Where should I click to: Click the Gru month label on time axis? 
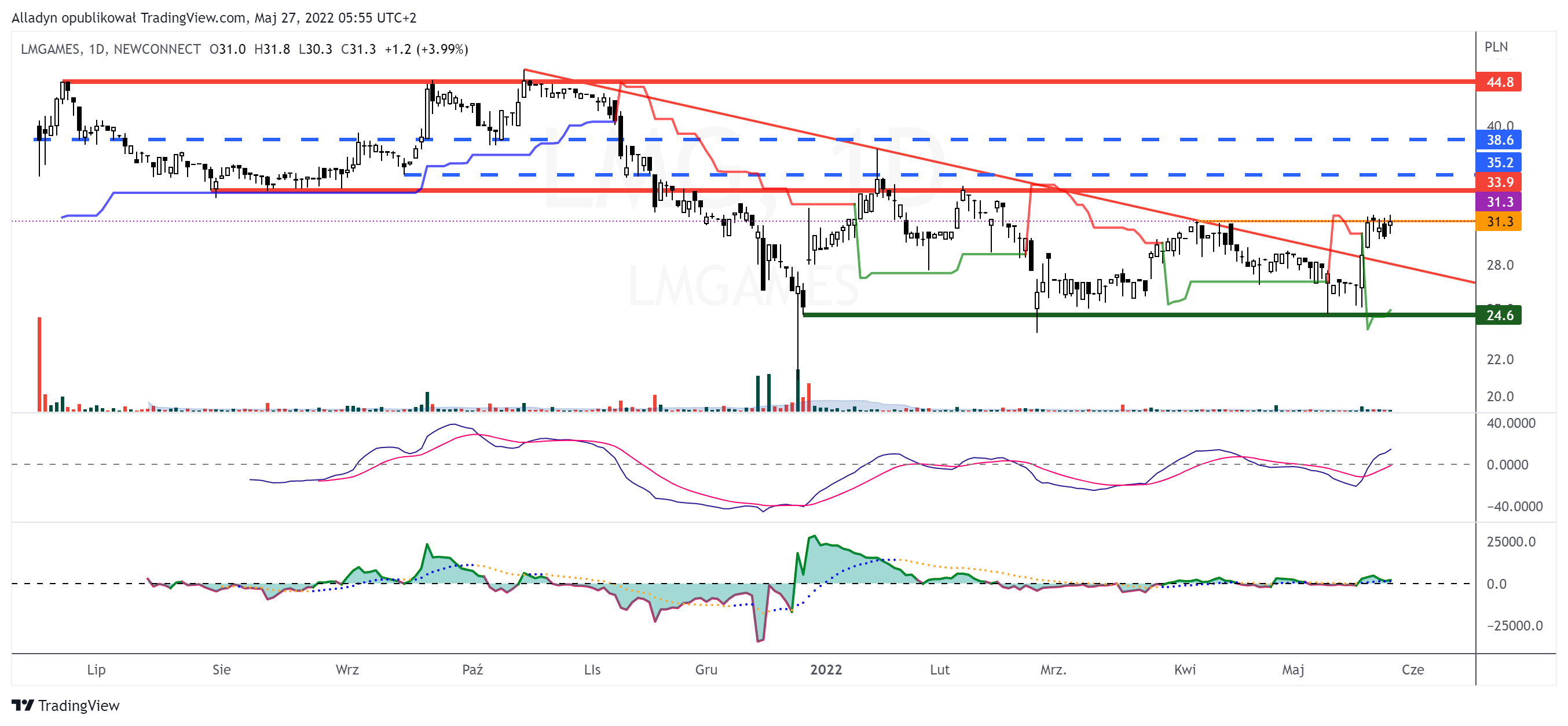[706, 669]
